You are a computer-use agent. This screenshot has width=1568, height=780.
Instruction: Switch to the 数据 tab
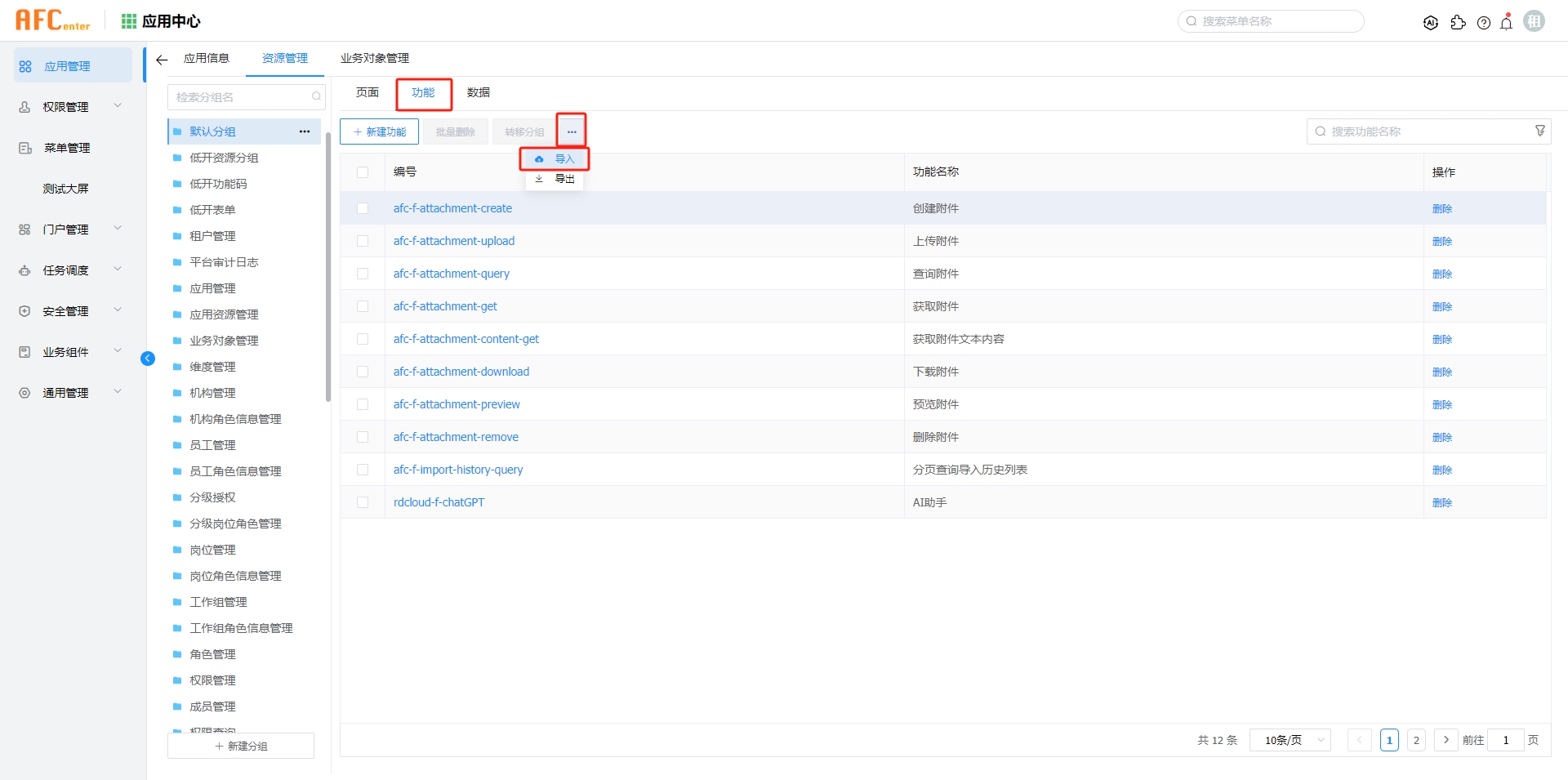coord(479,92)
